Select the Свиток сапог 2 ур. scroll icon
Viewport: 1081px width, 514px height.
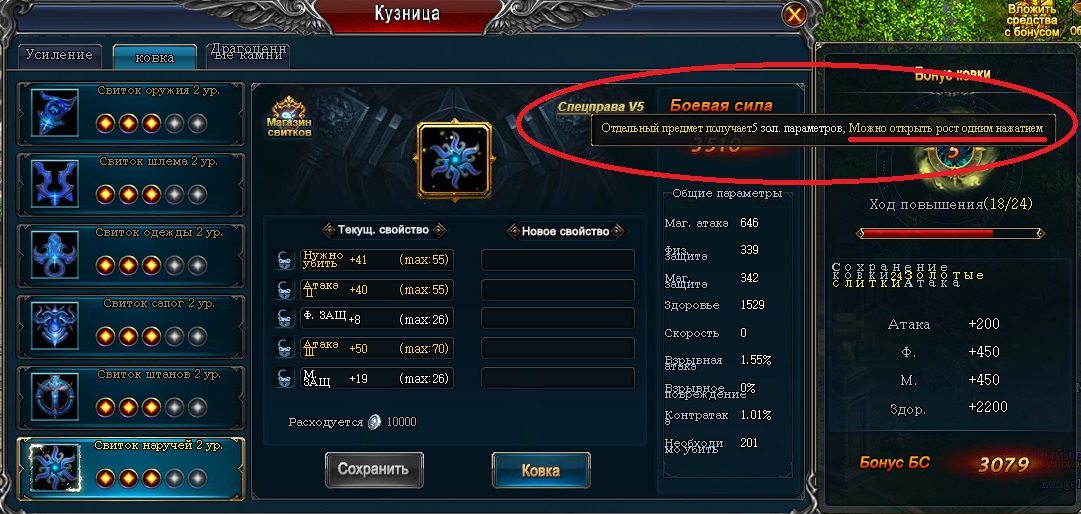click(55, 325)
